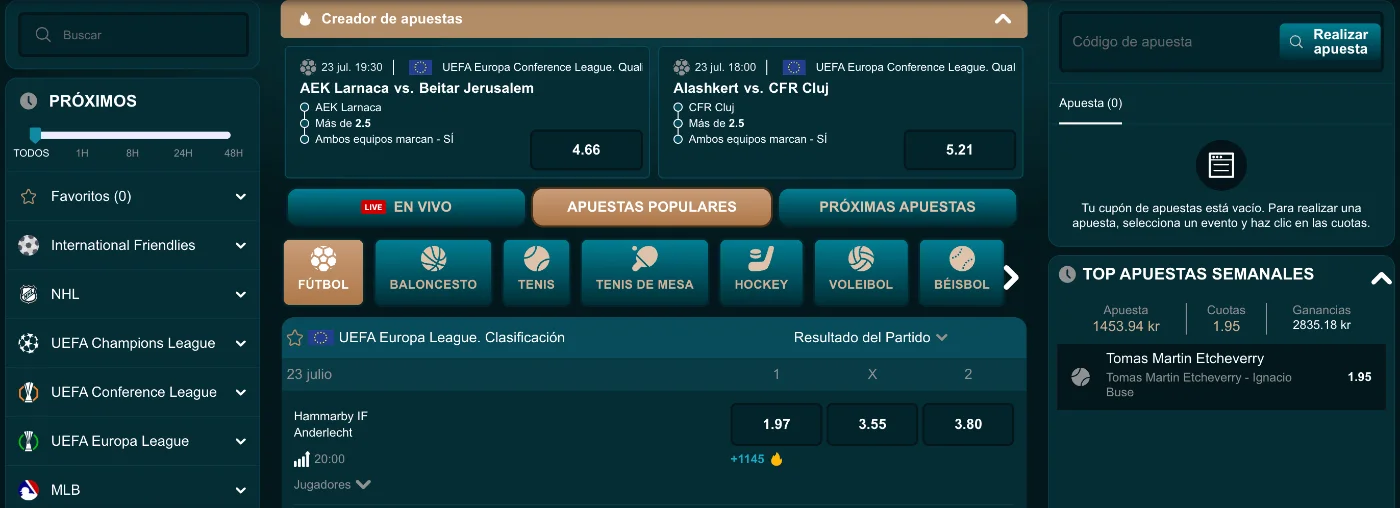Image resolution: width=1400 pixels, height=508 pixels.
Task: Click the Favoritos star icon
Action: [x=29, y=196]
